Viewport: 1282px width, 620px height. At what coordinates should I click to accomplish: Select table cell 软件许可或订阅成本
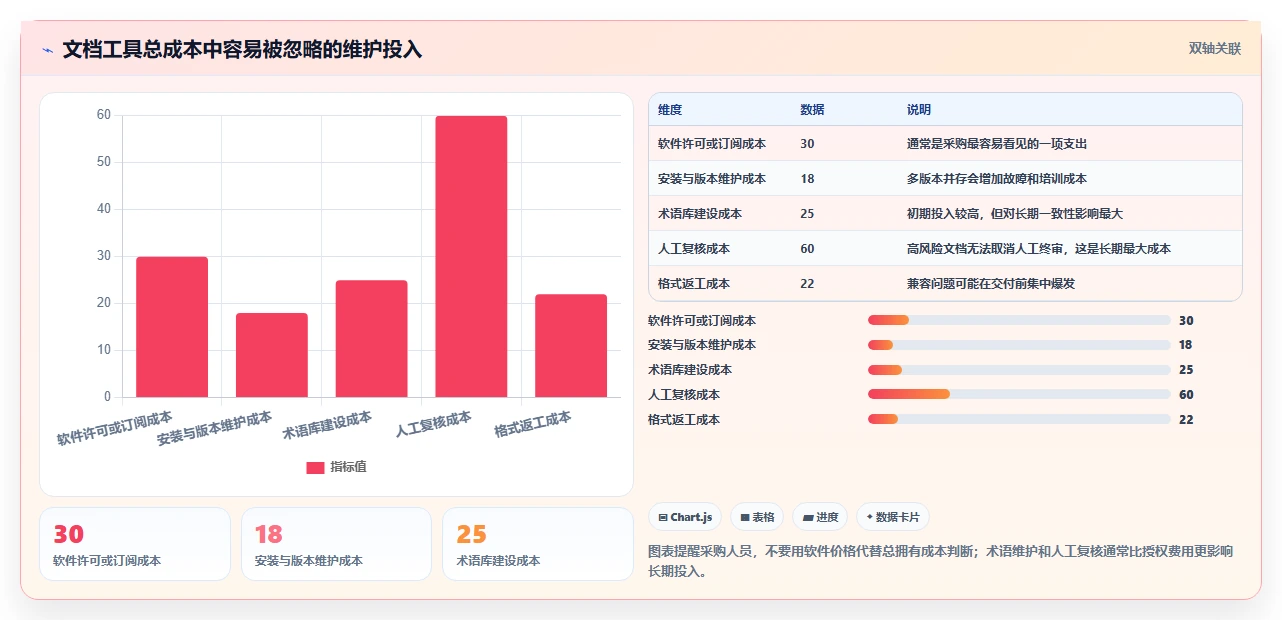[712, 144]
